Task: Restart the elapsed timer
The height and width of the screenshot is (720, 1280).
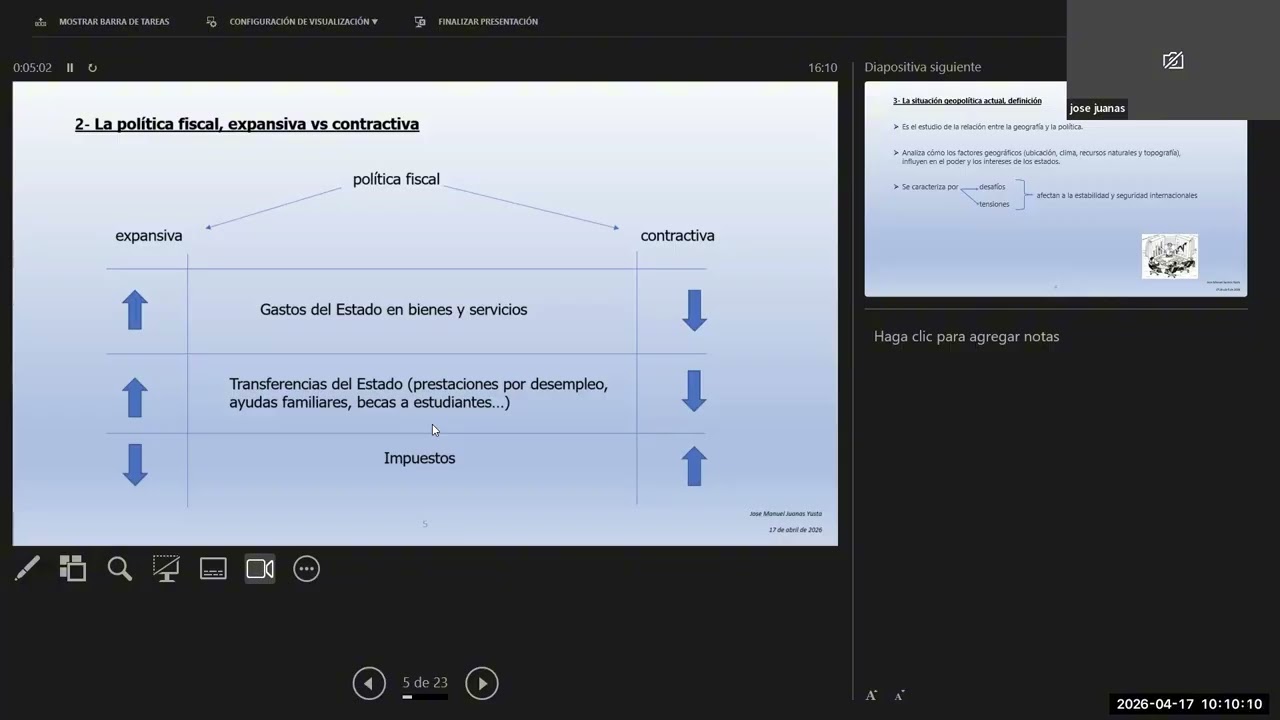Action: [x=92, y=68]
